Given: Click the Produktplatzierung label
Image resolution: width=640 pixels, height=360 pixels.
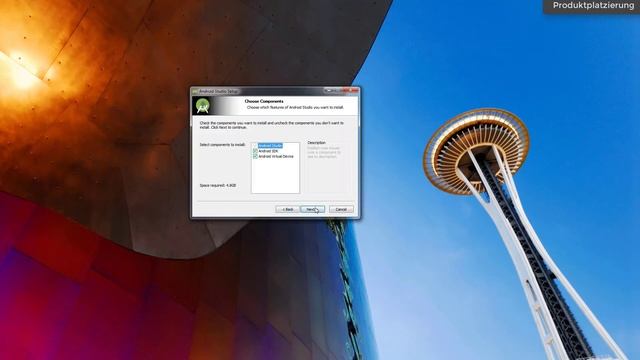Looking at the screenshot, I should click(x=593, y=6).
